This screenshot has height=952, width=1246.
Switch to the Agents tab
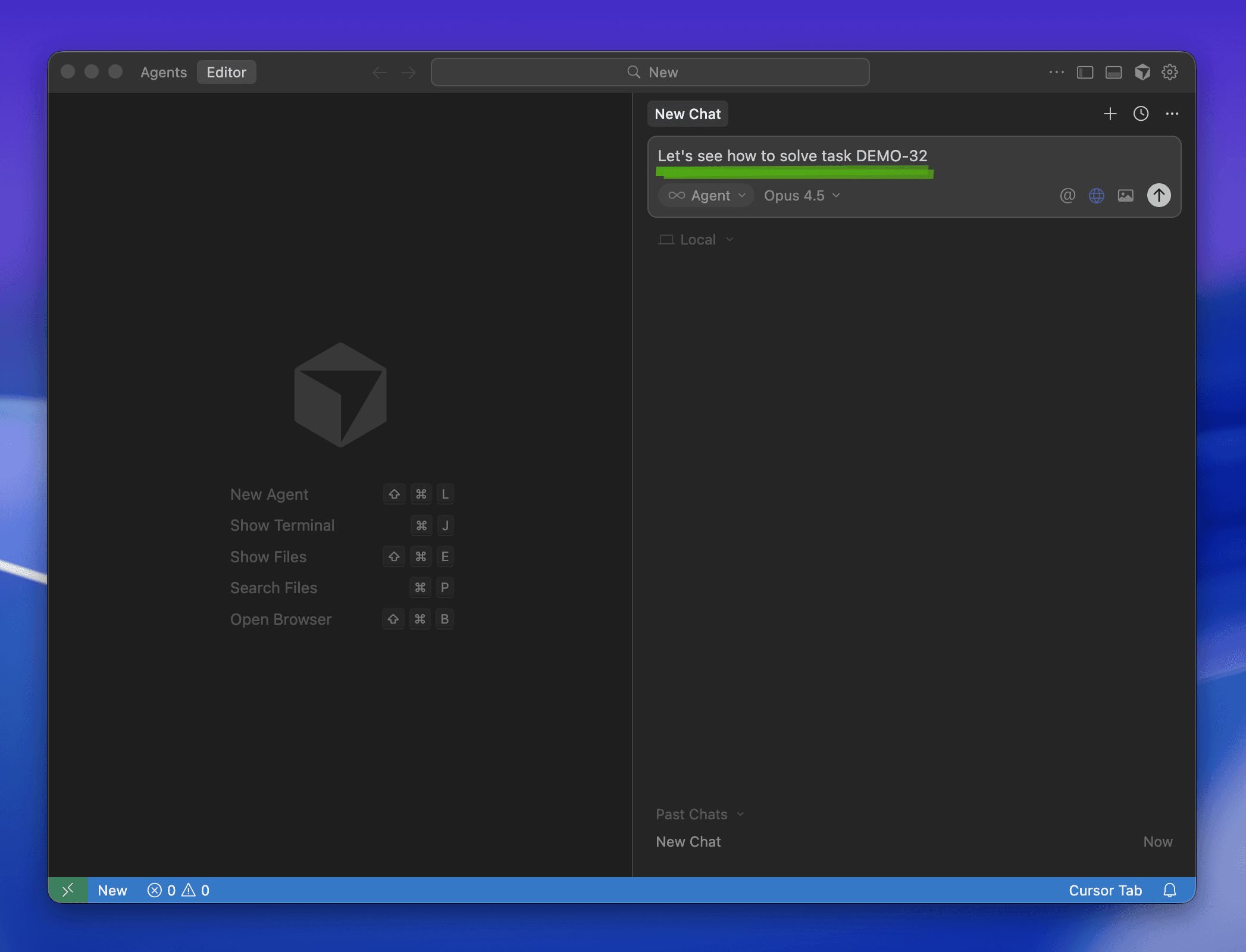[x=164, y=72]
